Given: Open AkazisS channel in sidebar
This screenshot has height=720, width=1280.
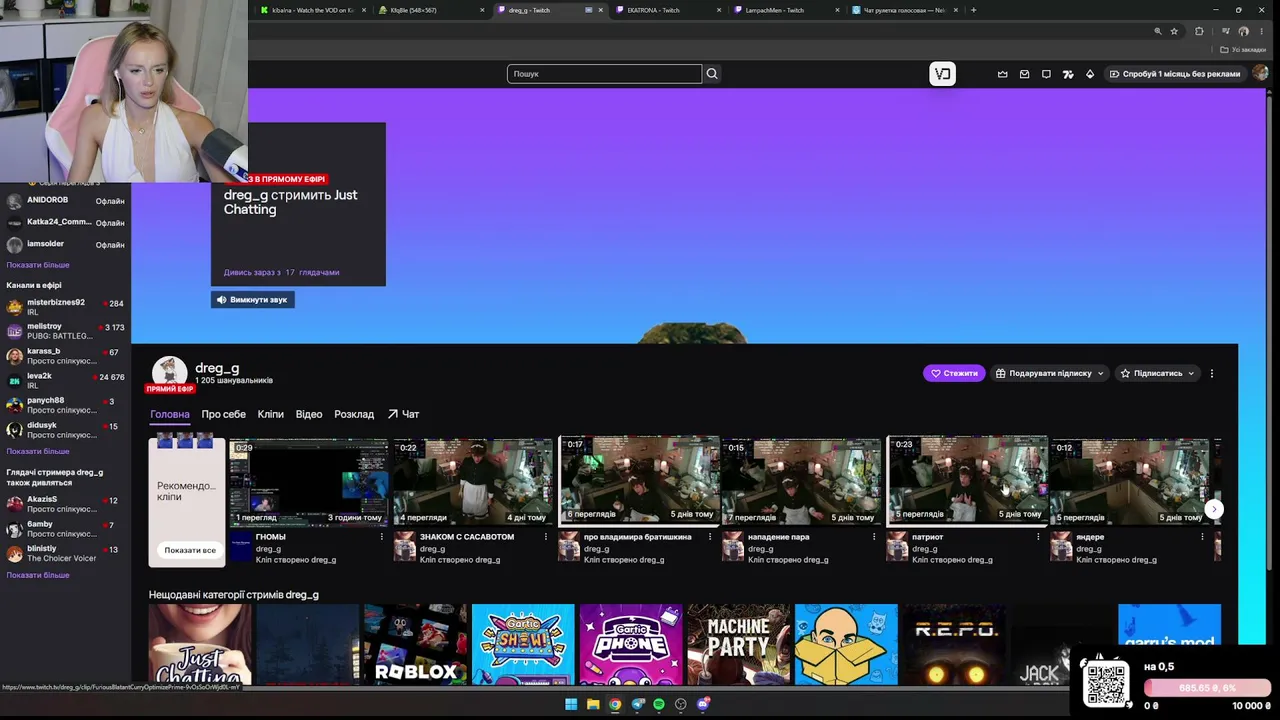Looking at the screenshot, I should [65, 504].
